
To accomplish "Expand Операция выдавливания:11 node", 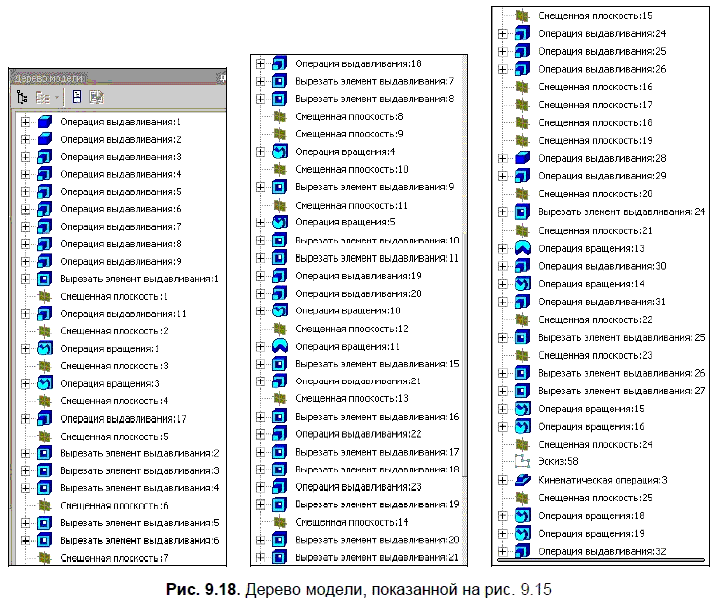I will coord(25,314).
